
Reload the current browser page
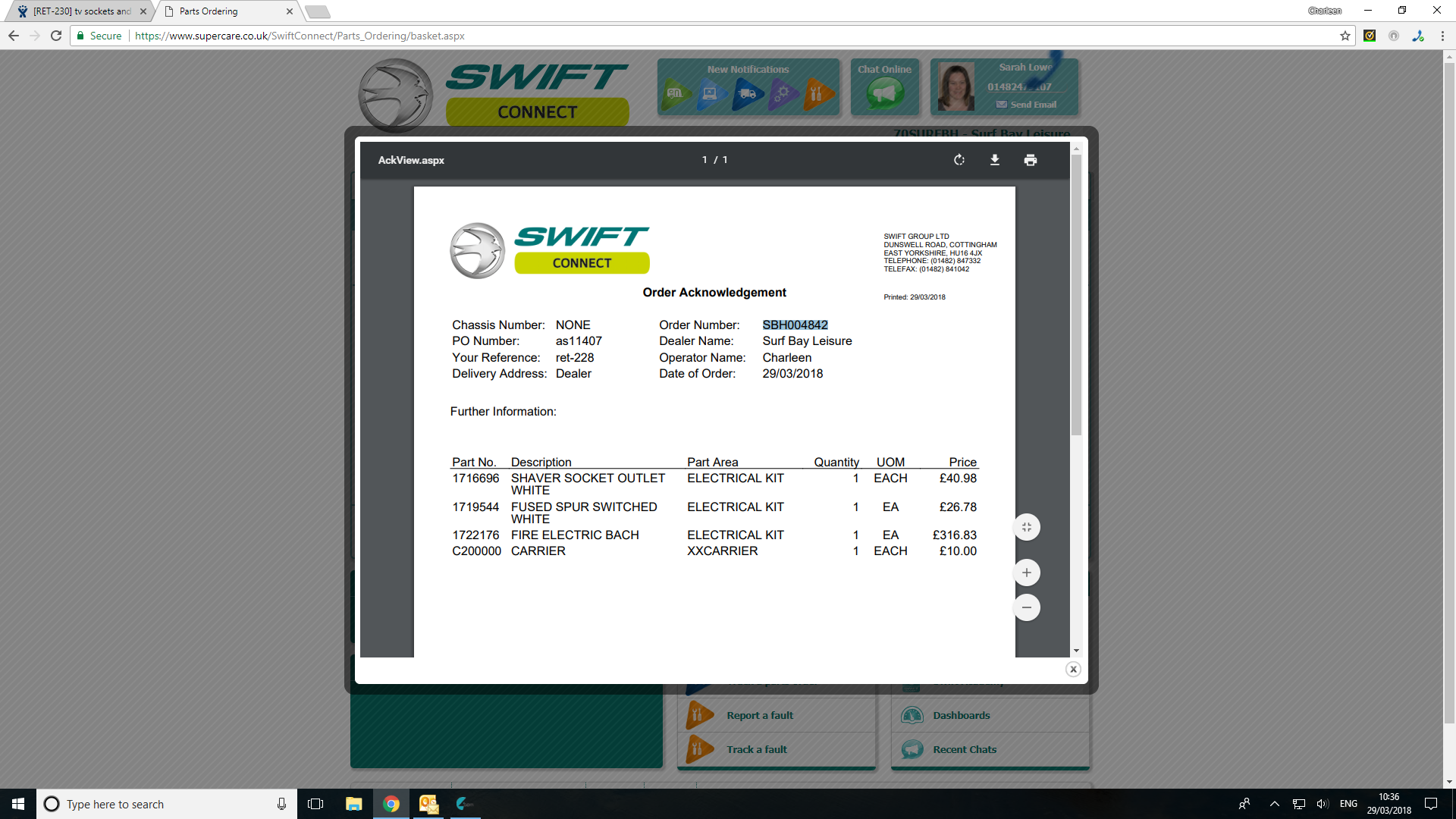coord(56,36)
